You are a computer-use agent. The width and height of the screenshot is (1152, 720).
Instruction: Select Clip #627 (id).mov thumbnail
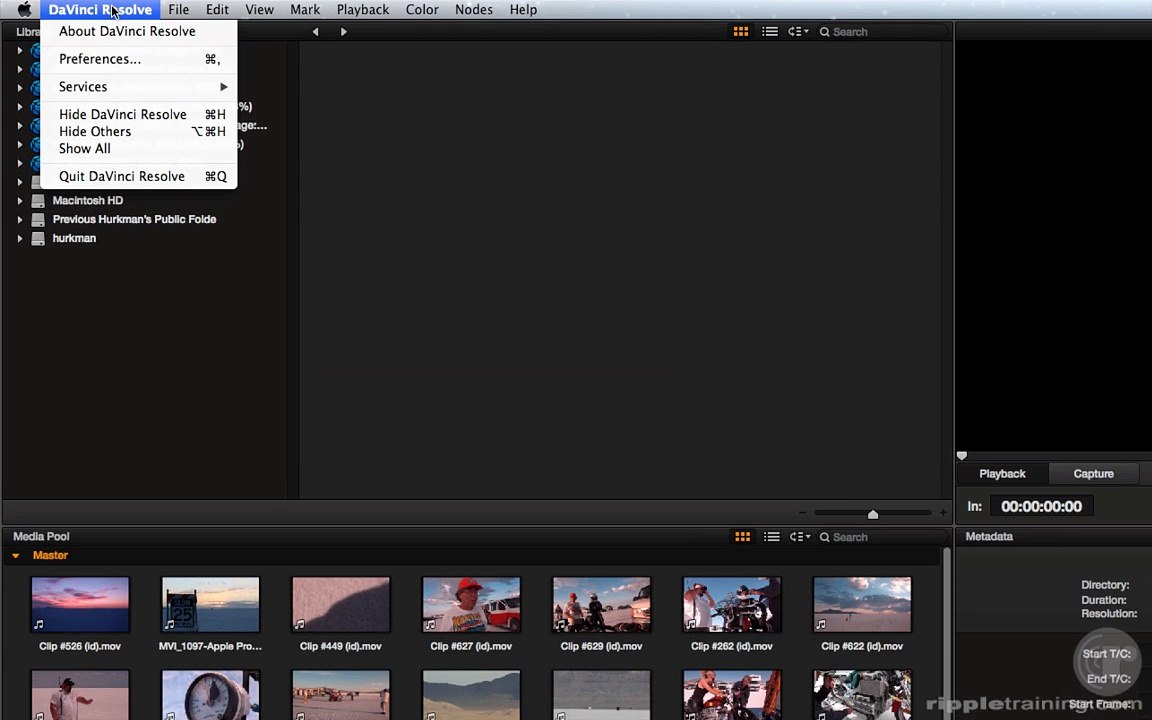tap(471, 605)
